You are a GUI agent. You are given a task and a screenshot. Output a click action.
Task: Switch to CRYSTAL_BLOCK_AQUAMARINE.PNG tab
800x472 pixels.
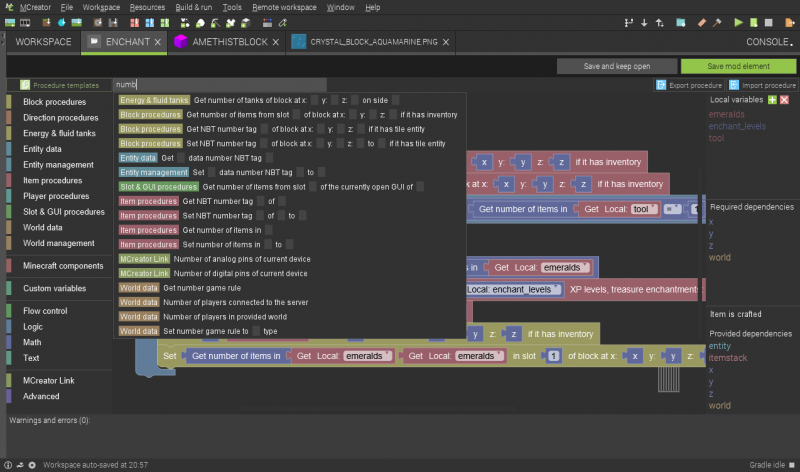[x=370, y=42]
